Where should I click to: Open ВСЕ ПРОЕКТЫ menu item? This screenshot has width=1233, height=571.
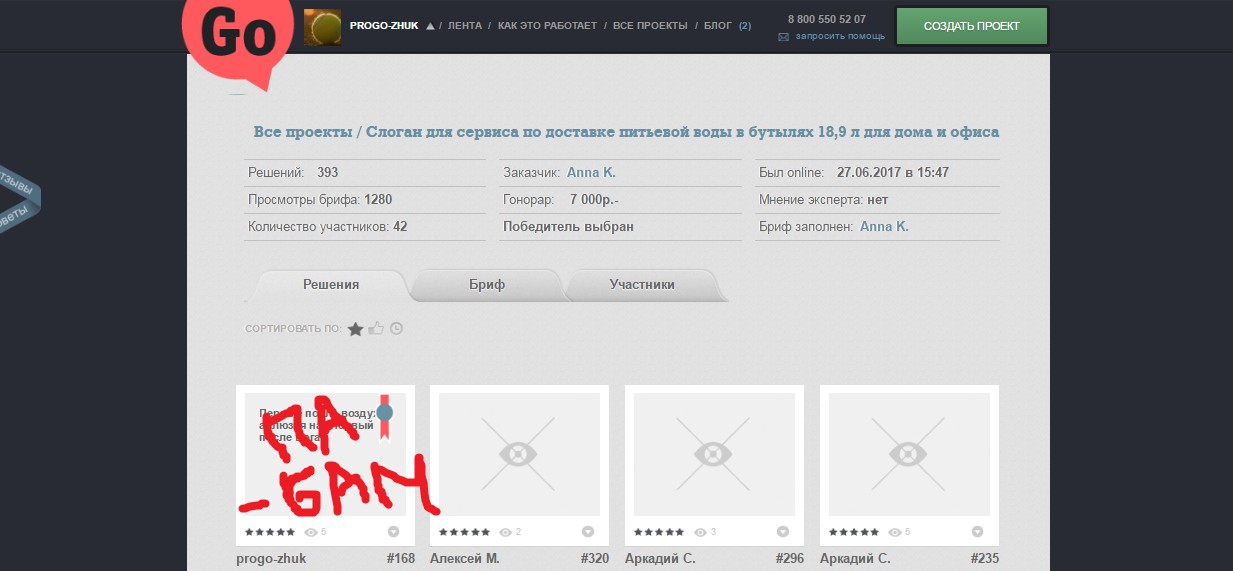point(650,26)
